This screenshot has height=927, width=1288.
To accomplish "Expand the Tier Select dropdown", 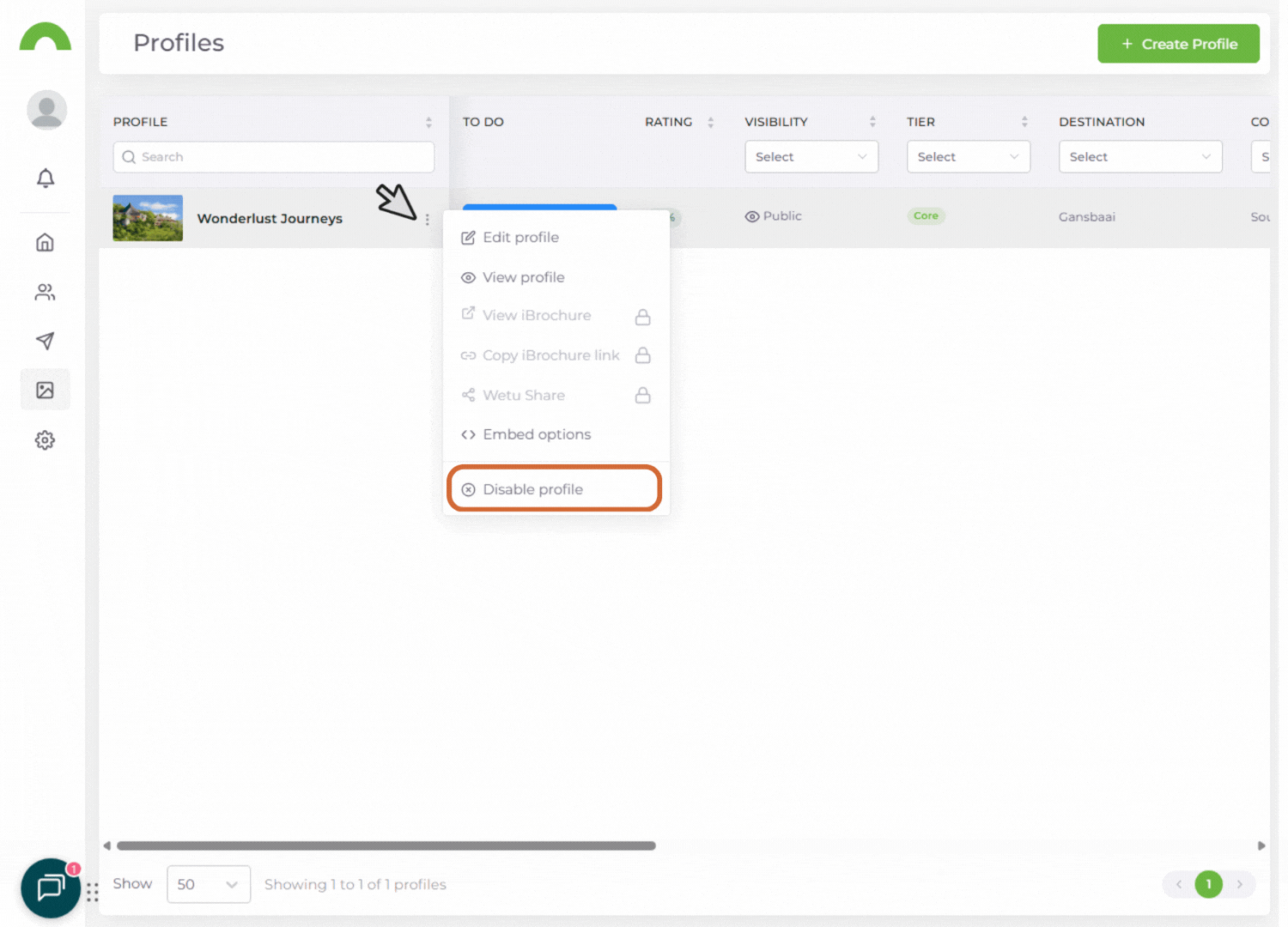I will 968,157.
